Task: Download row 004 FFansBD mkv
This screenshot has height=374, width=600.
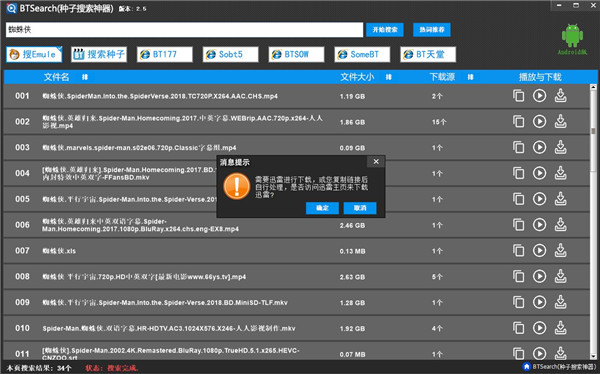Action: pyautogui.click(x=561, y=173)
